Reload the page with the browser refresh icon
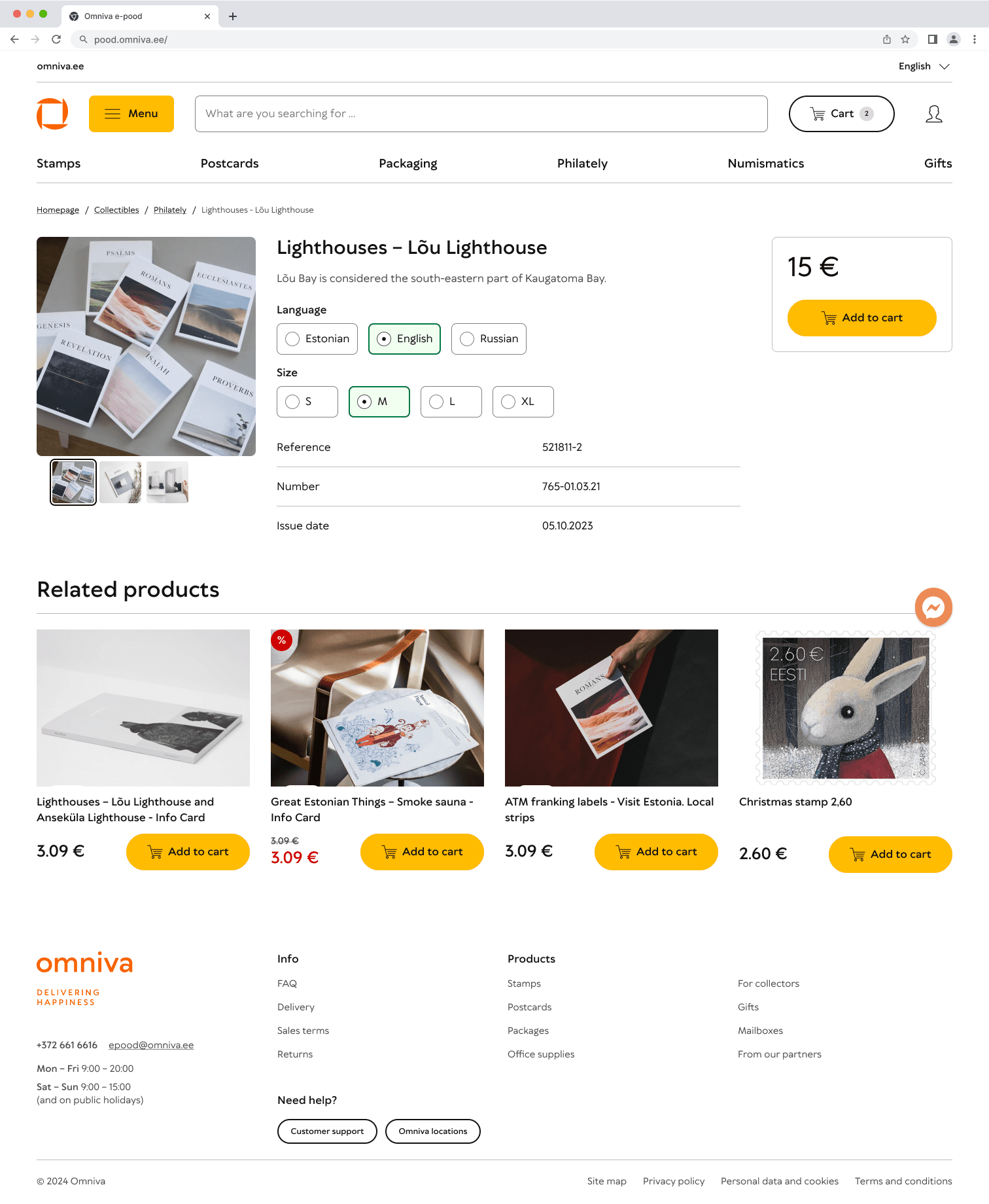This screenshot has height=1204, width=989. point(56,39)
